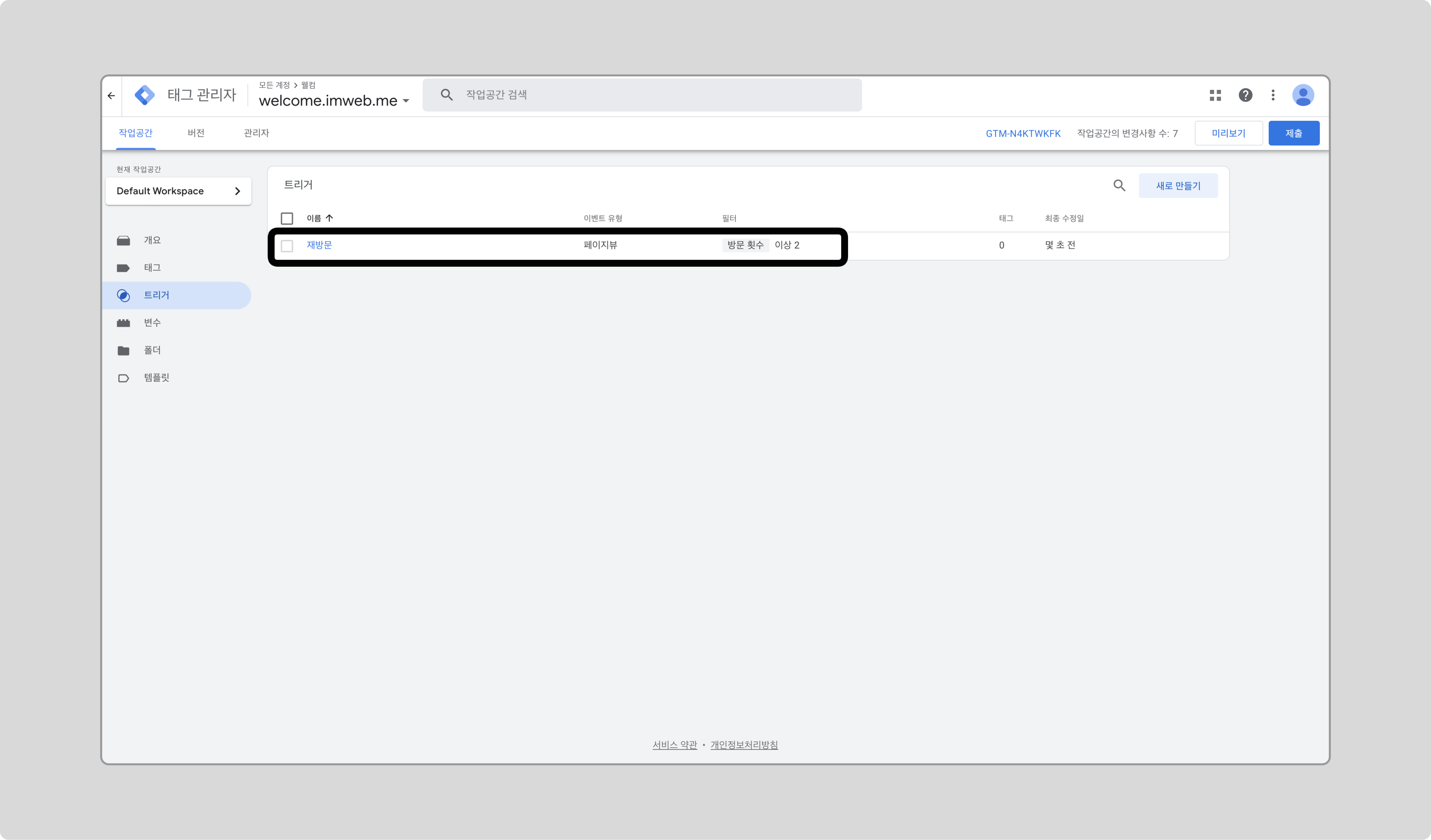Click the 태그 tag icon in sidebar
The width and height of the screenshot is (1431, 840).
coord(123,268)
